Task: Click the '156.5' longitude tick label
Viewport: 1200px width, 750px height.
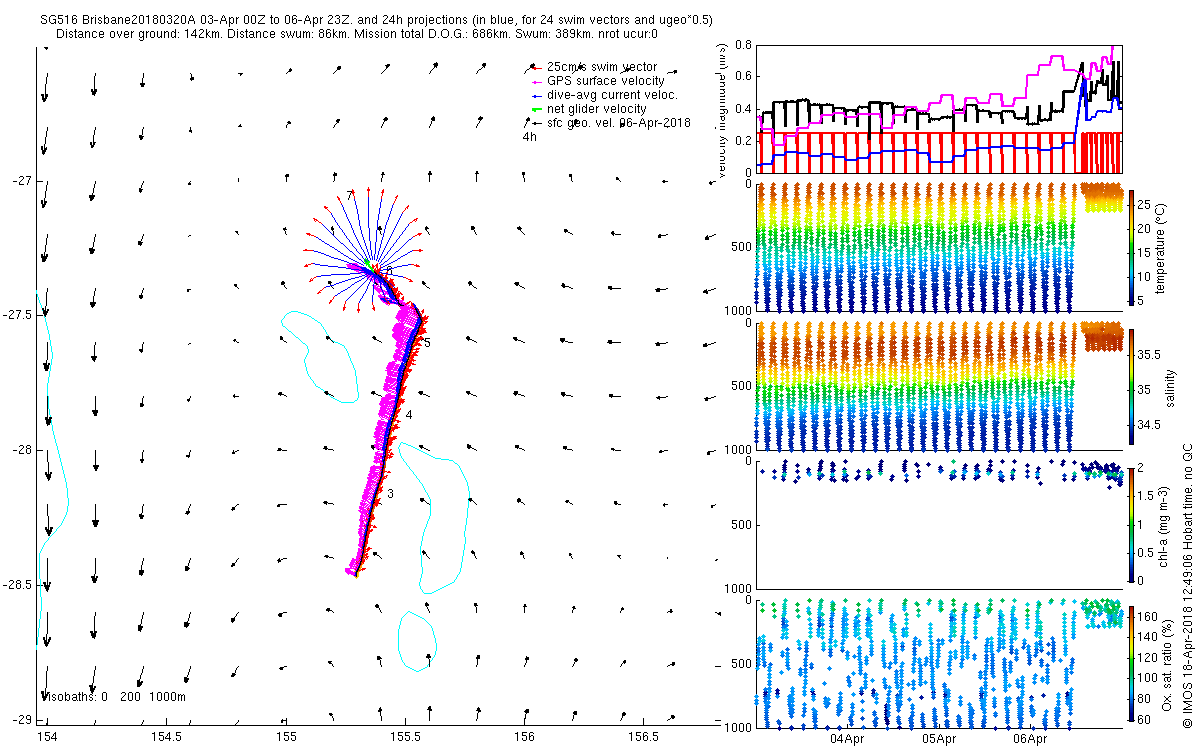Action: tap(642, 736)
